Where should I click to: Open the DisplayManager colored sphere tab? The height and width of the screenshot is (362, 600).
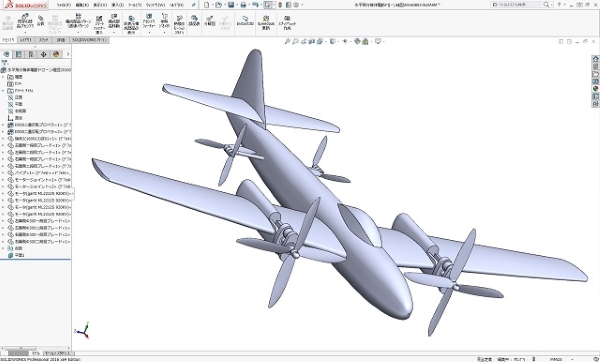click(56, 54)
